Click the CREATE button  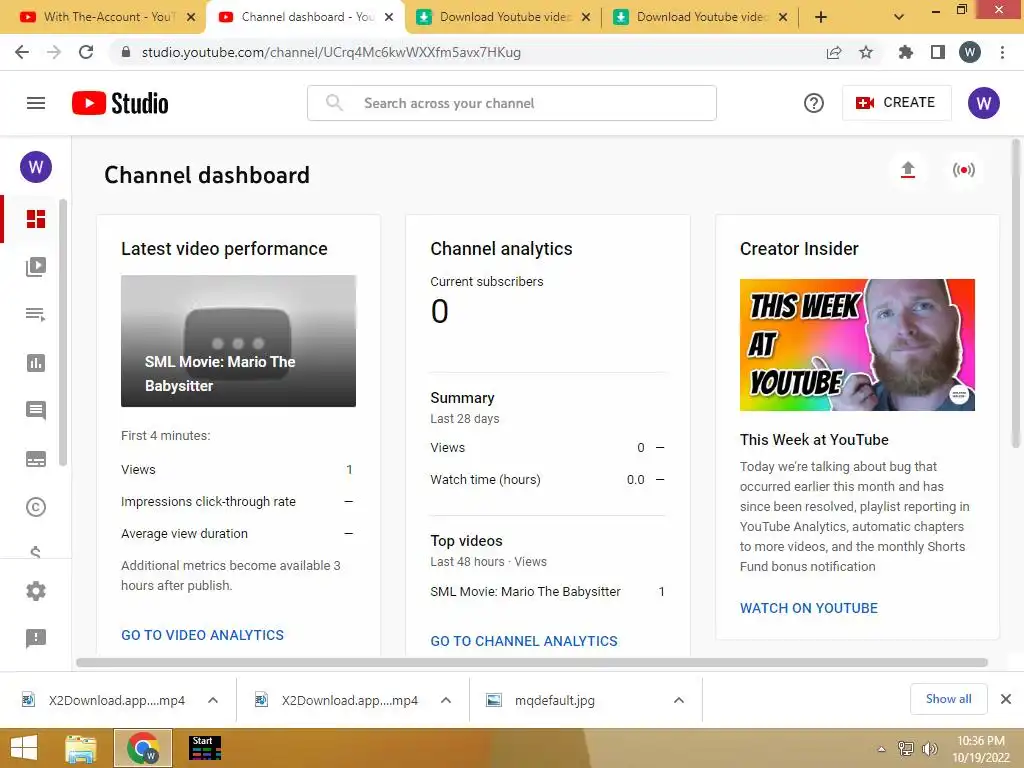click(x=896, y=103)
